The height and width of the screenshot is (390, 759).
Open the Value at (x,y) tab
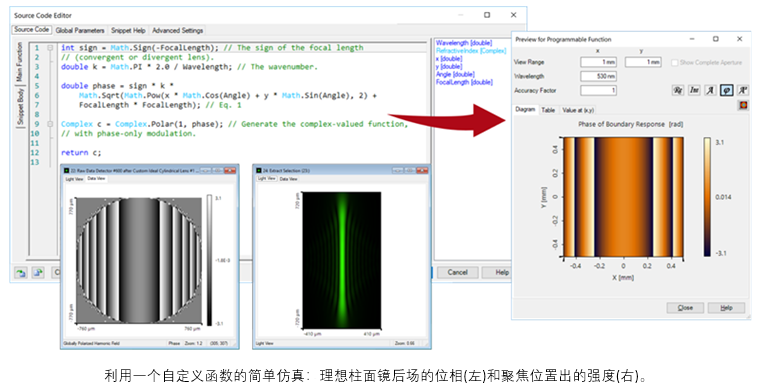click(578, 110)
